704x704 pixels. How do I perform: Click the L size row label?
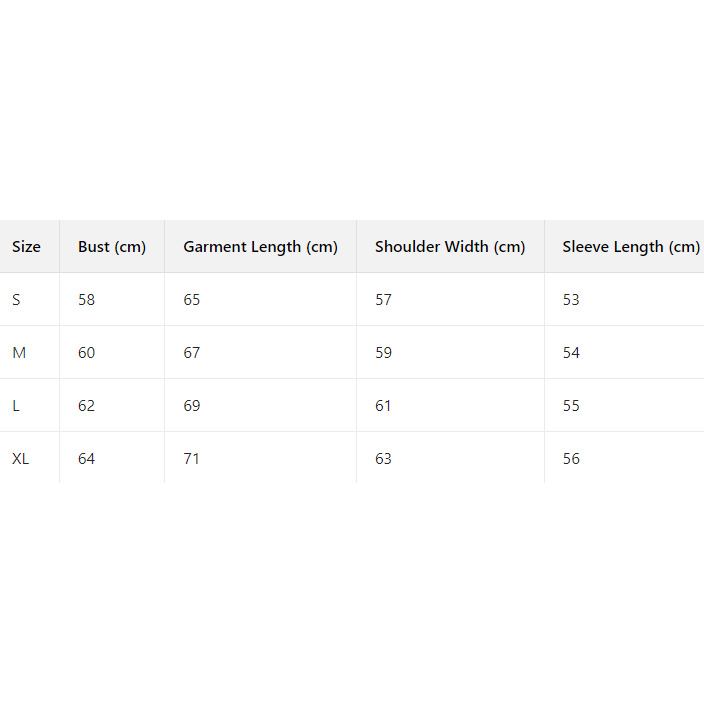coord(16,406)
